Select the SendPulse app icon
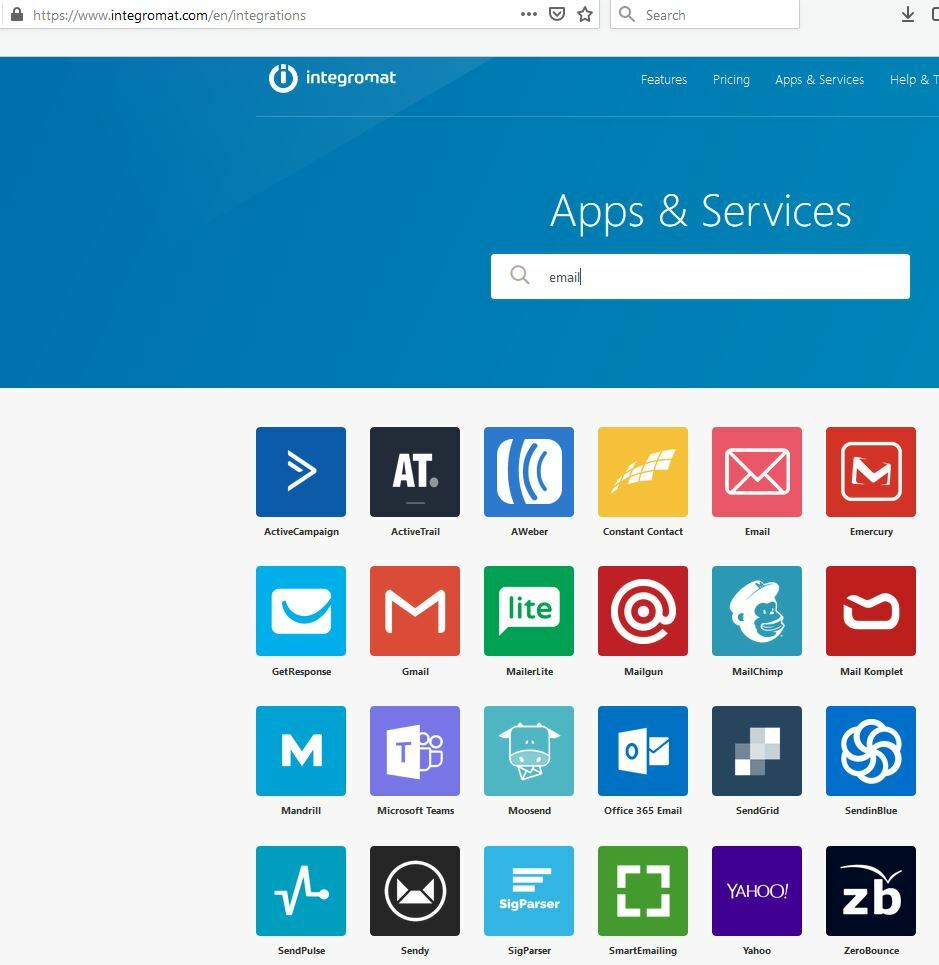939x965 pixels. (x=301, y=891)
